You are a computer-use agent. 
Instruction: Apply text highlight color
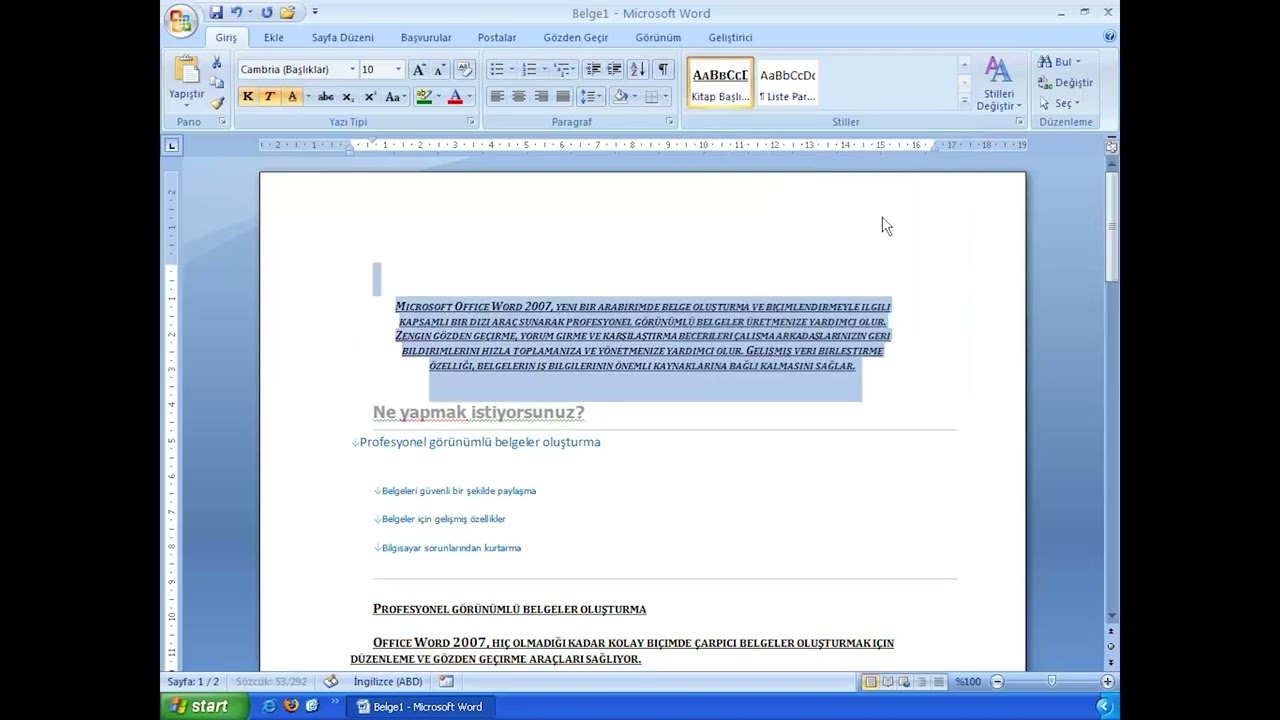pyautogui.click(x=424, y=97)
